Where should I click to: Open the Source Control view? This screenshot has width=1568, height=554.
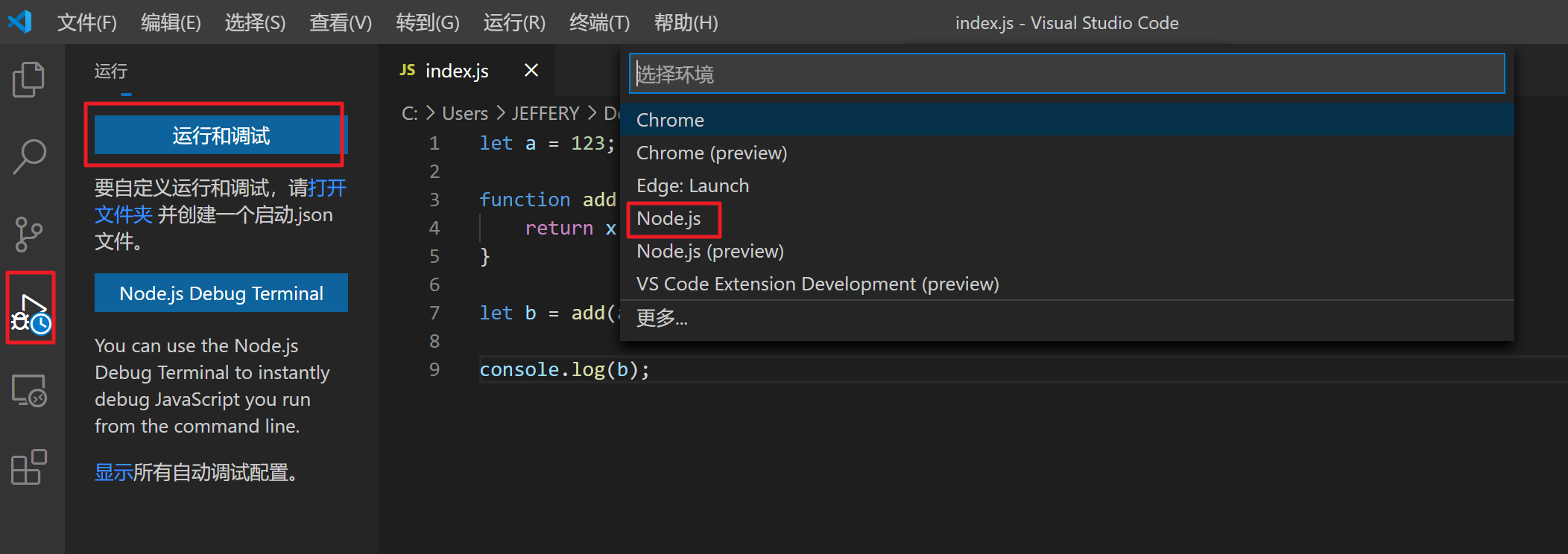[x=29, y=235]
